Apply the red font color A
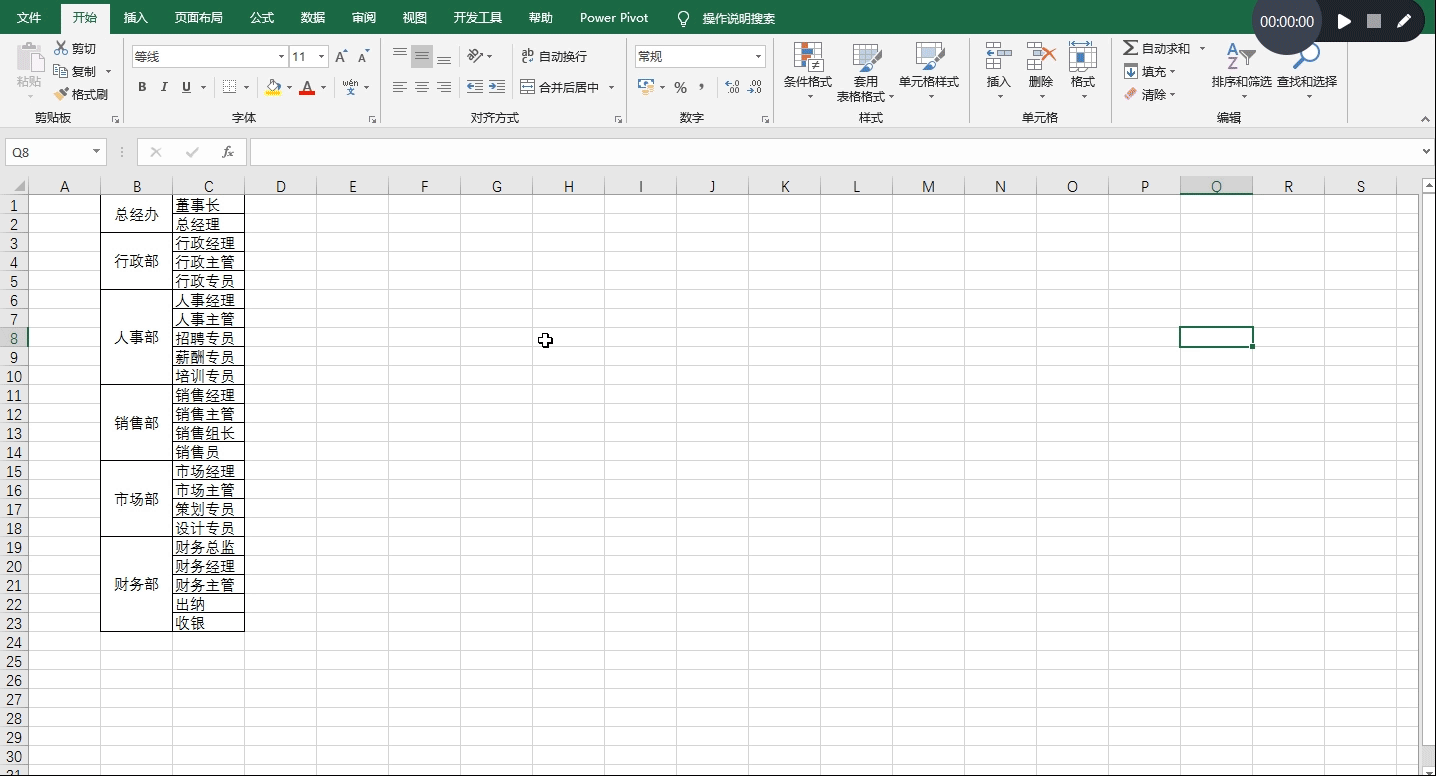This screenshot has width=1436, height=776. point(307,87)
